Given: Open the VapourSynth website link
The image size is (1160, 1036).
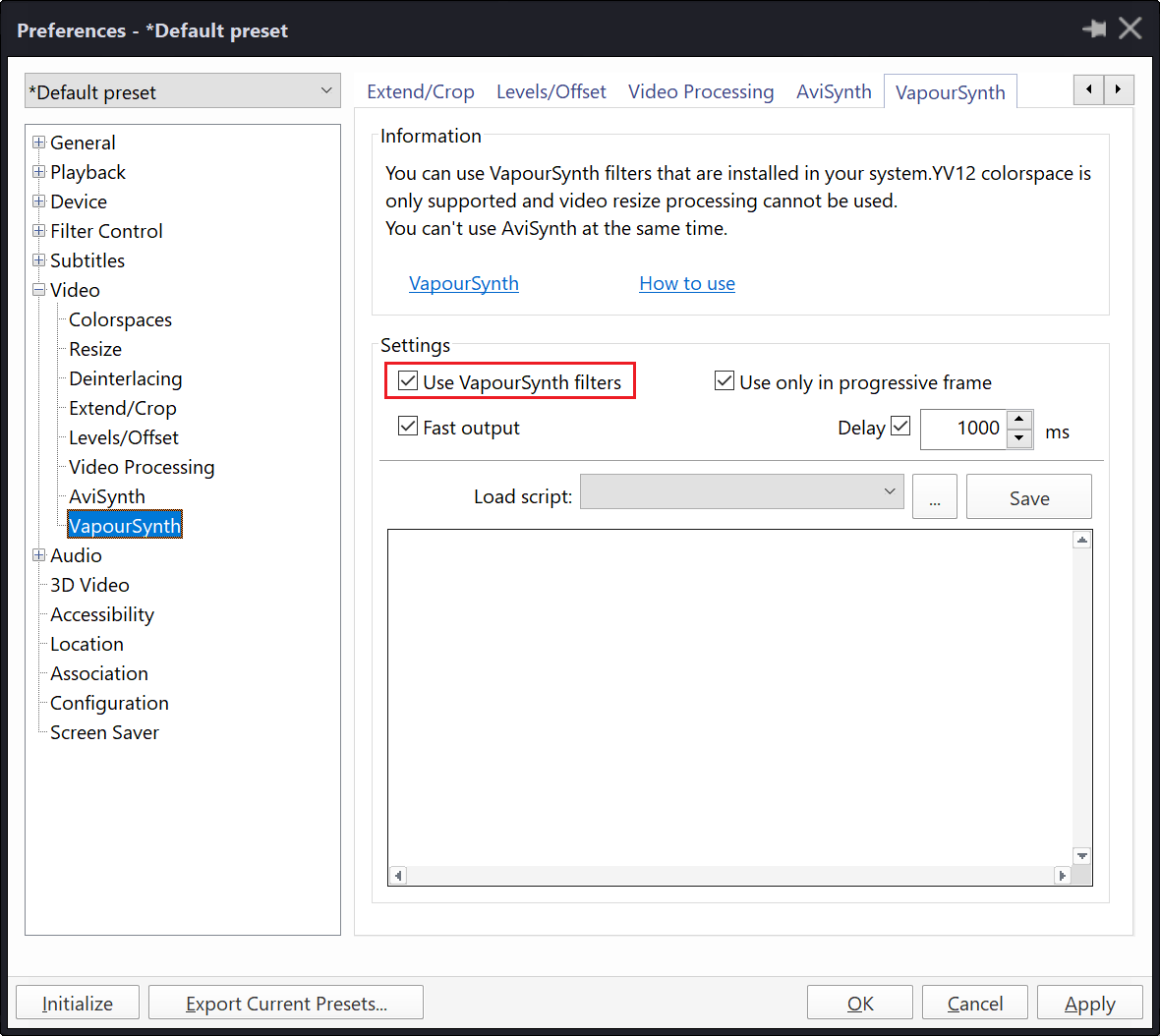Looking at the screenshot, I should coord(464,283).
